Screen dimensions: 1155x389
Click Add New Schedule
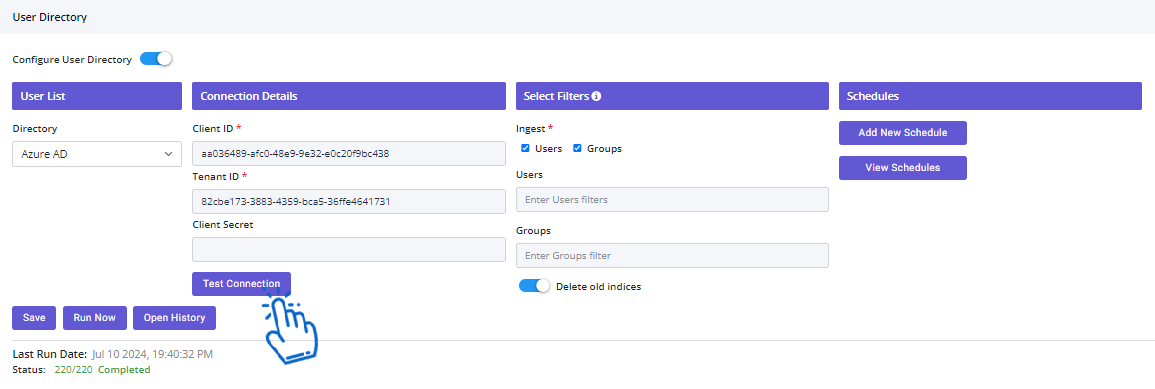902,133
